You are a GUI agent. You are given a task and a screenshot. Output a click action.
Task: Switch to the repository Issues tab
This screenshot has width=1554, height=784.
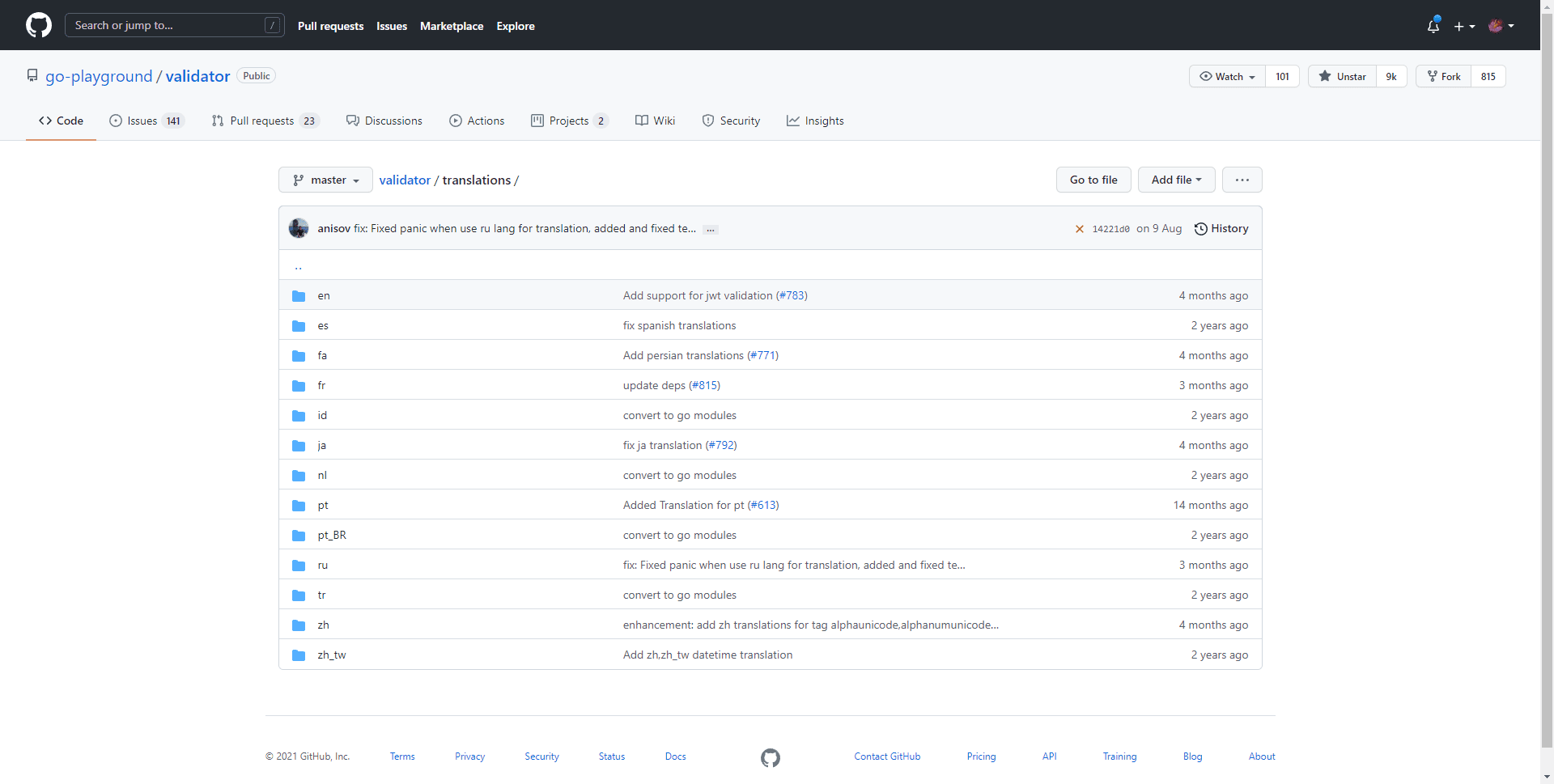146,121
